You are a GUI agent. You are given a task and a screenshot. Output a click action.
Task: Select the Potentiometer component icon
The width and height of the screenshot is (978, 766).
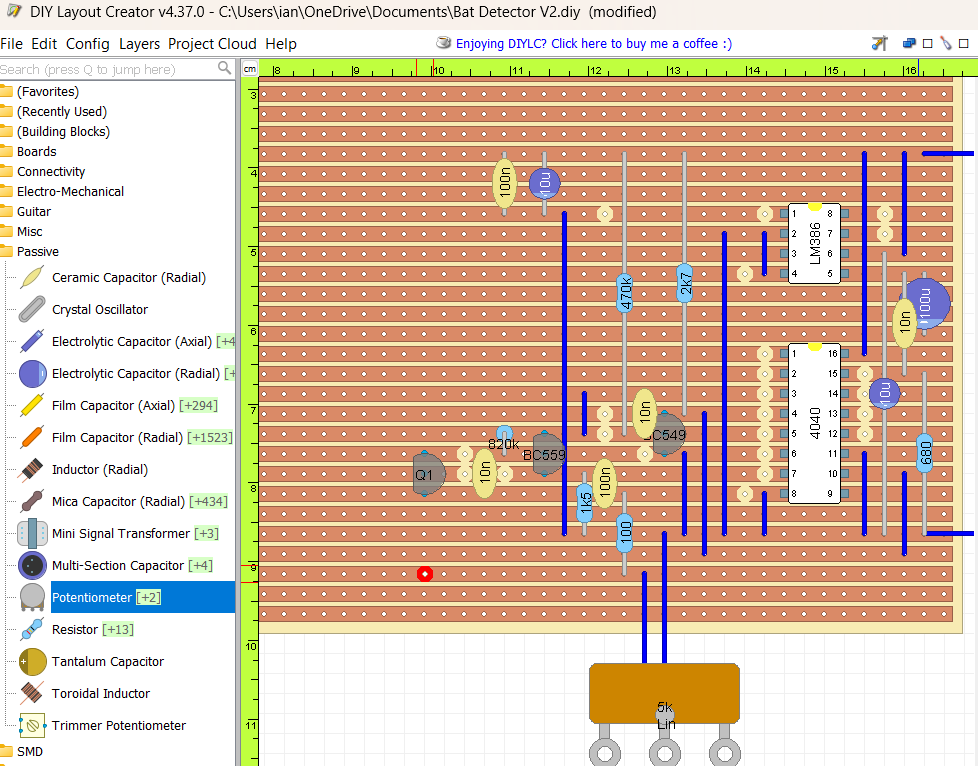click(x=32, y=598)
